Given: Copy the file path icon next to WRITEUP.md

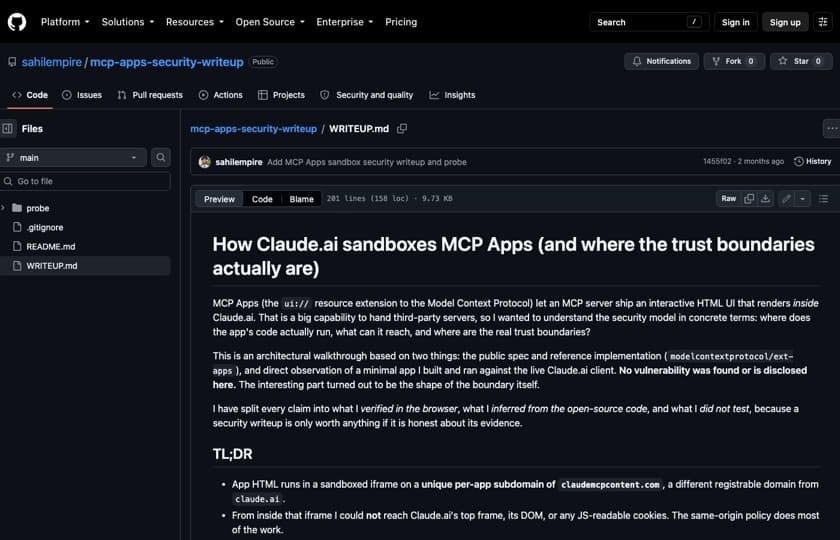Looking at the screenshot, I should [402, 129].
